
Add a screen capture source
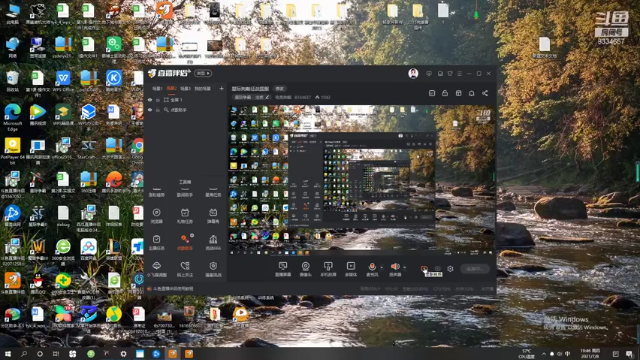(283, 269)
